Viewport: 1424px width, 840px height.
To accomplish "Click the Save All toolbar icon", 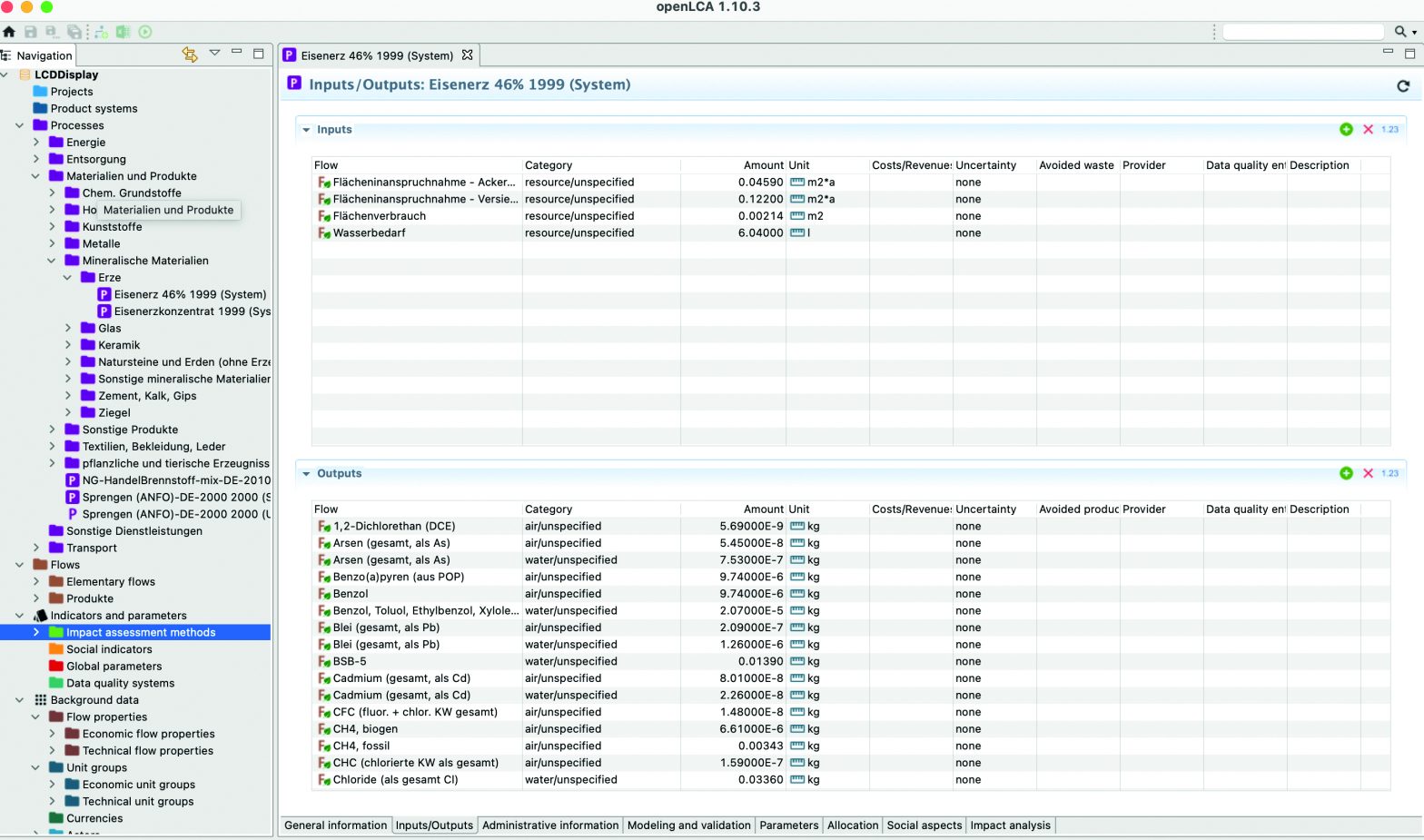I will coord(74,32).
